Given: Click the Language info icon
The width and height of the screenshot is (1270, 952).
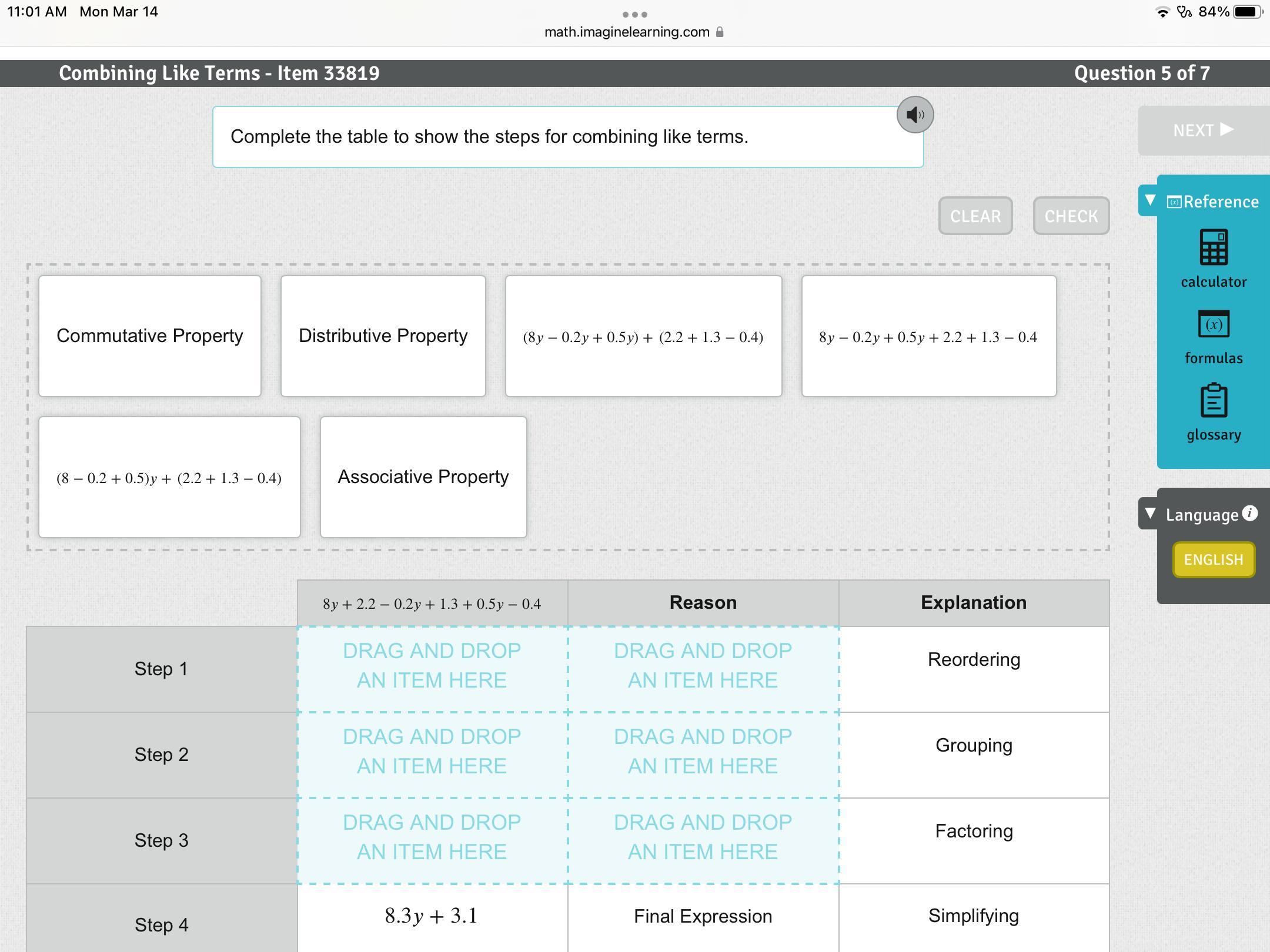Looking at the screenshot, I should click(x=1249, y=513).
